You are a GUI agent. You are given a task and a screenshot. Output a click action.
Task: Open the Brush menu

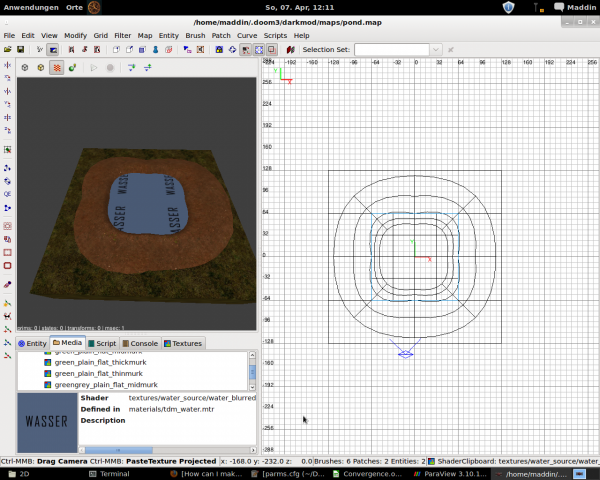point(195,36)
